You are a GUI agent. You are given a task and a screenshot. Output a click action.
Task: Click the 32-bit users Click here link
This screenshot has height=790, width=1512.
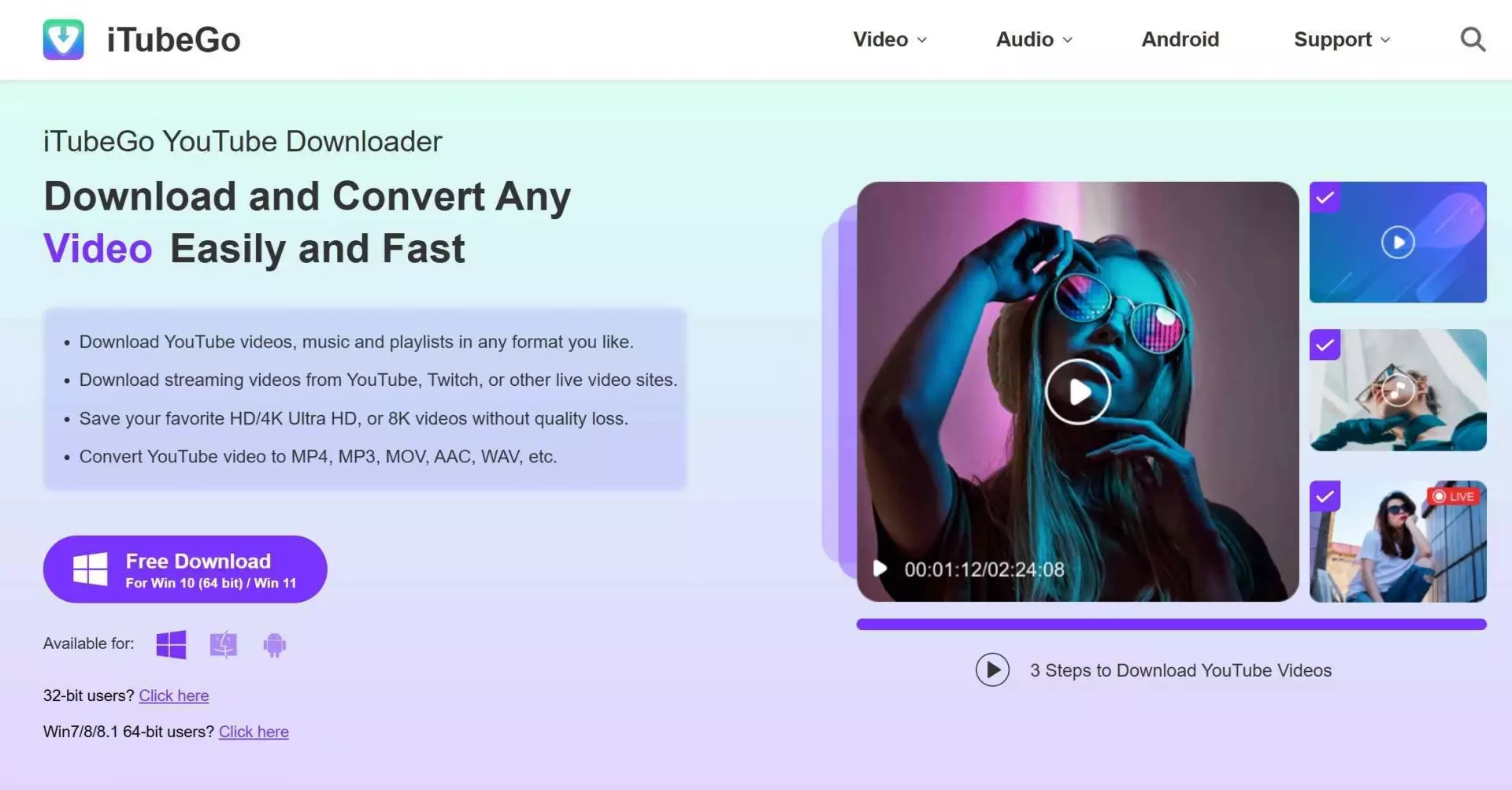(x=174, y=695)
